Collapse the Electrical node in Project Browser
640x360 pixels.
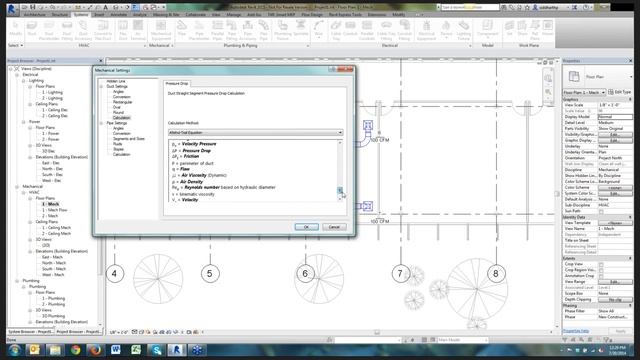pos(17,75)
